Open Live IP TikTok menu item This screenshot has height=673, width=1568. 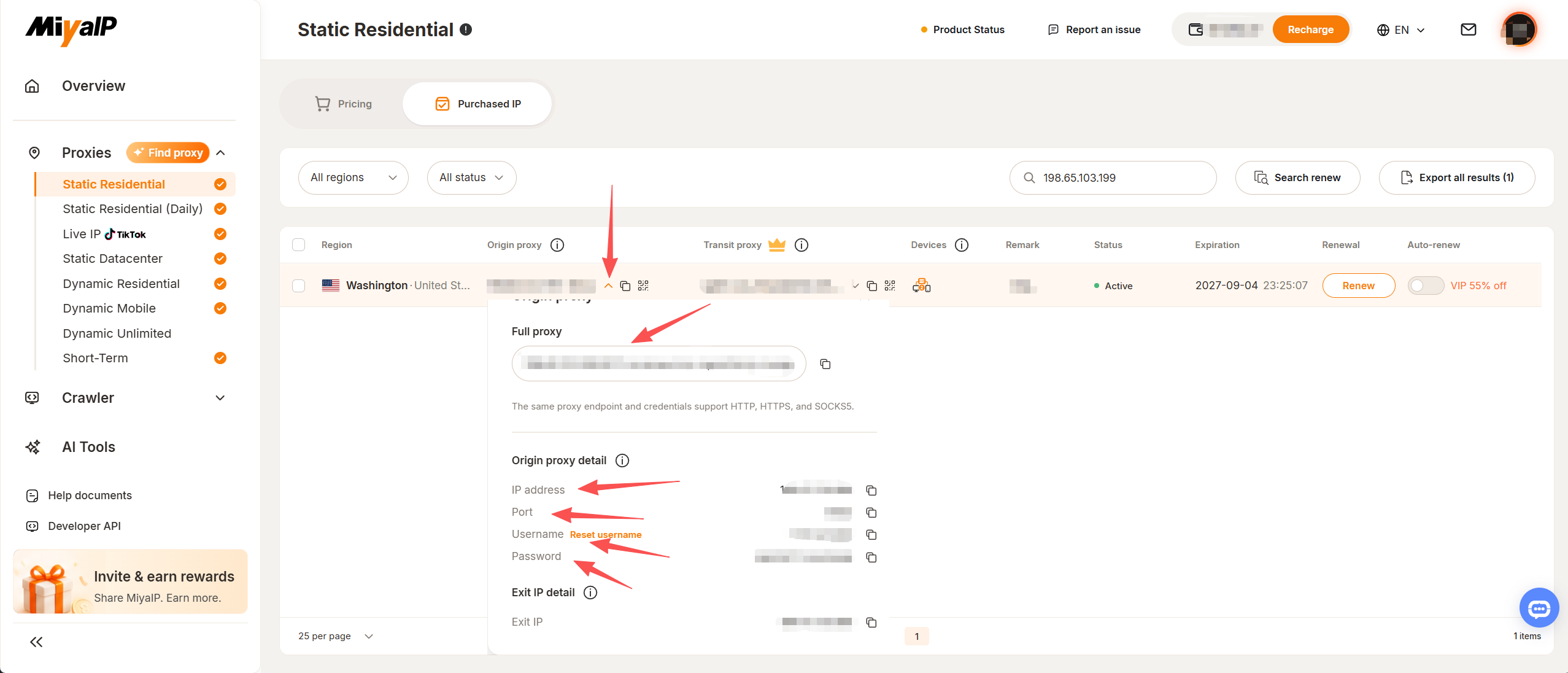[x=104, y=234]
